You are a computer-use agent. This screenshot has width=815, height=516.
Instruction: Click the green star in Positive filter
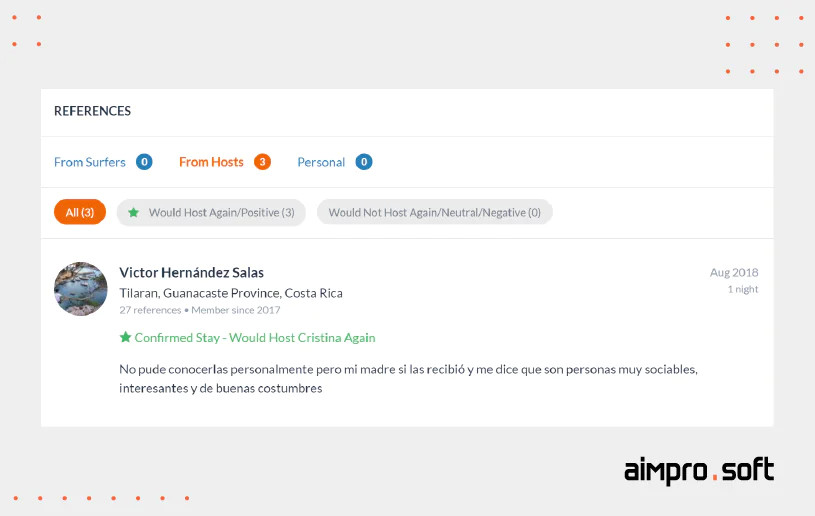[x=134, y=212]
